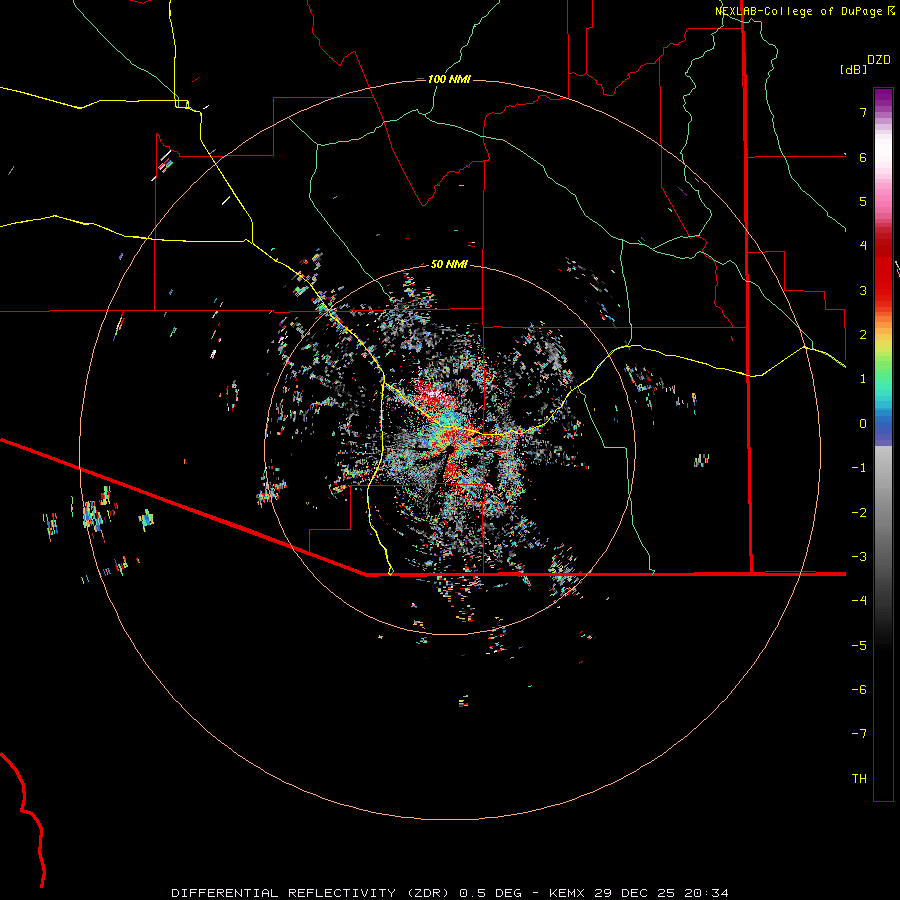Image resolution: width=900 pixels, height=900 pixels.
Task: Click the scale value "4"
Action: pos(863,246)
